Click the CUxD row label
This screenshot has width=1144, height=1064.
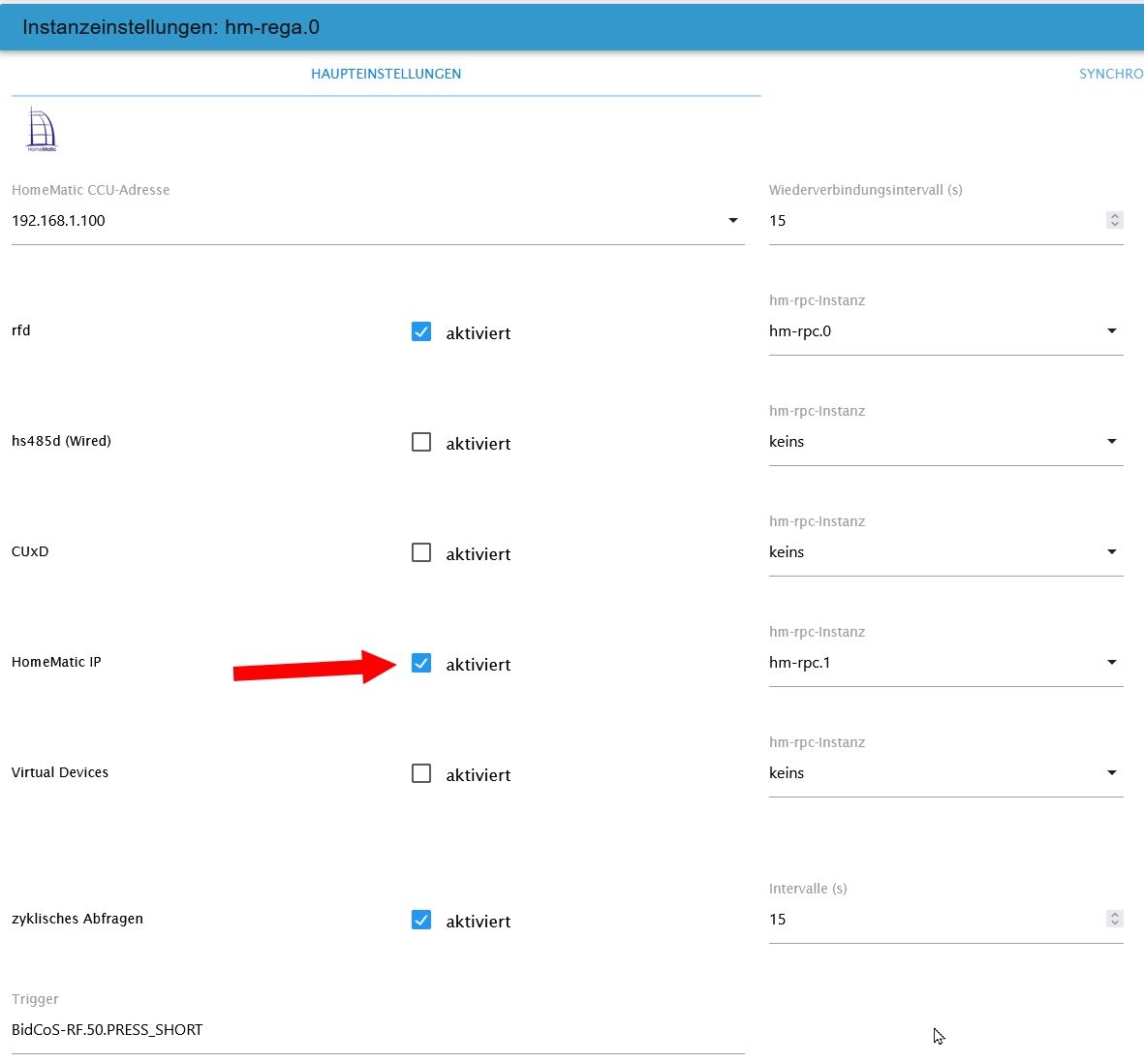(30, 551)
